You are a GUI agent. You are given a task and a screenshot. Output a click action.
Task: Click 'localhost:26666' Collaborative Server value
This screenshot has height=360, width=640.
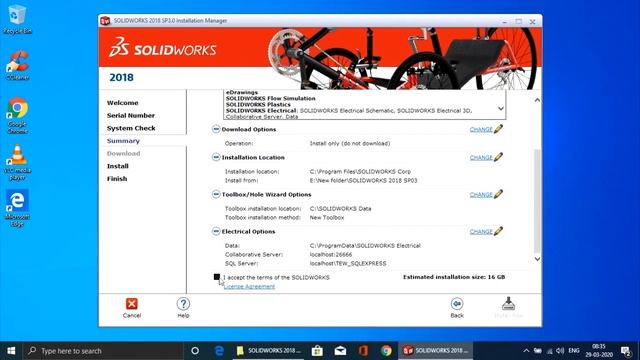pyautogui.click(x=331, y=255)
